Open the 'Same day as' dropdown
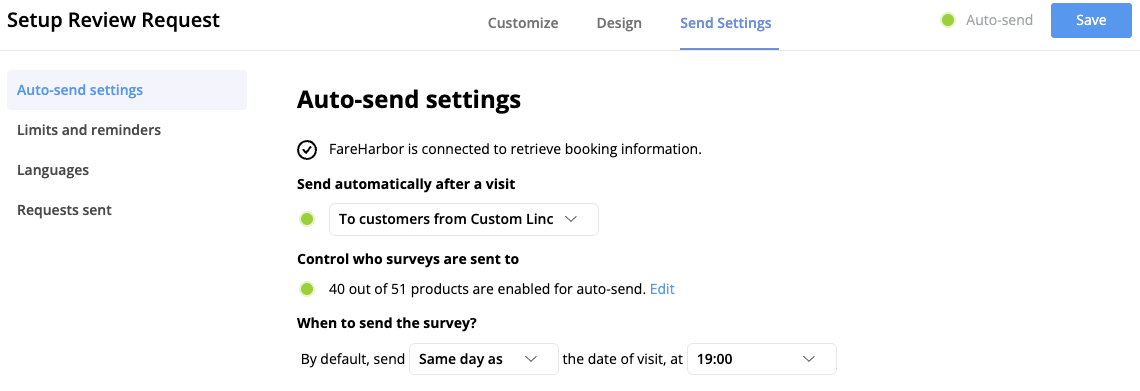 (483, 359)
